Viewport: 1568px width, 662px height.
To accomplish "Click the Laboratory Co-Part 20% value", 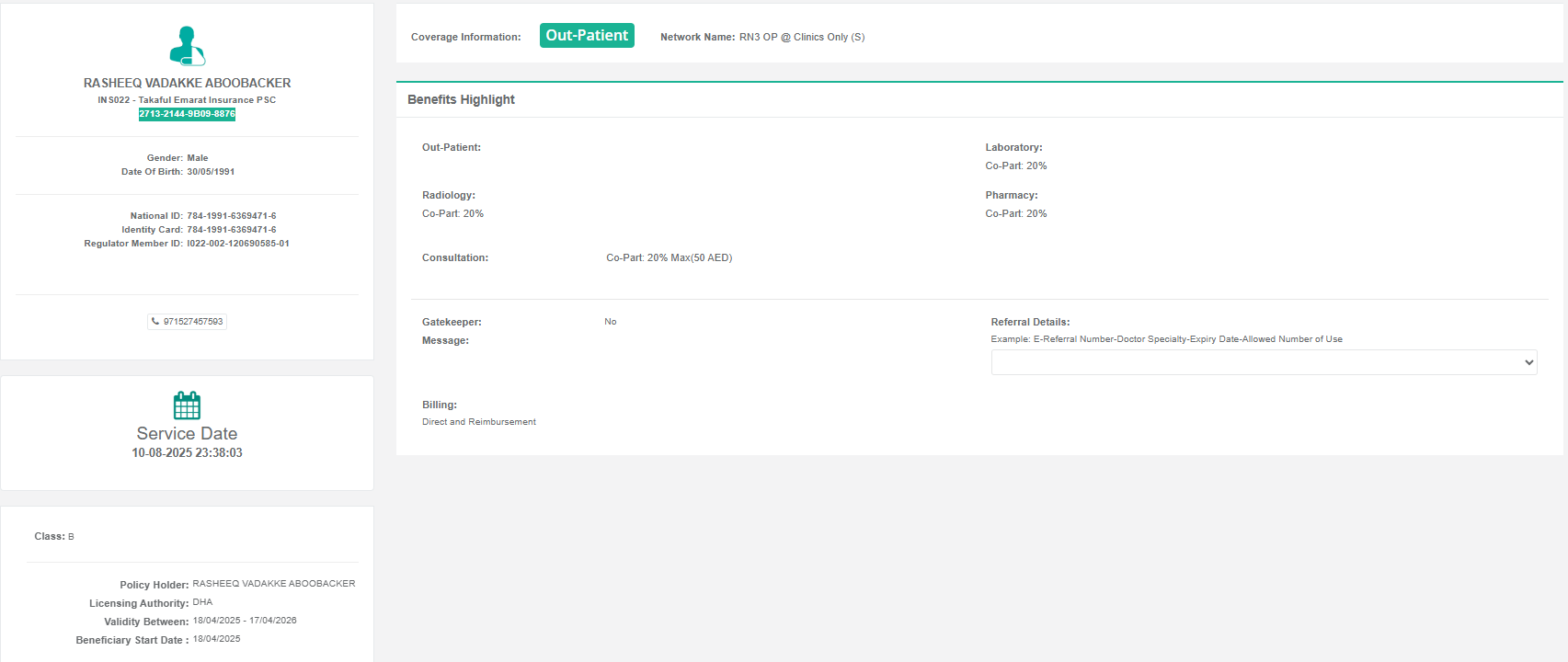I will click(x=1015, y=165).
